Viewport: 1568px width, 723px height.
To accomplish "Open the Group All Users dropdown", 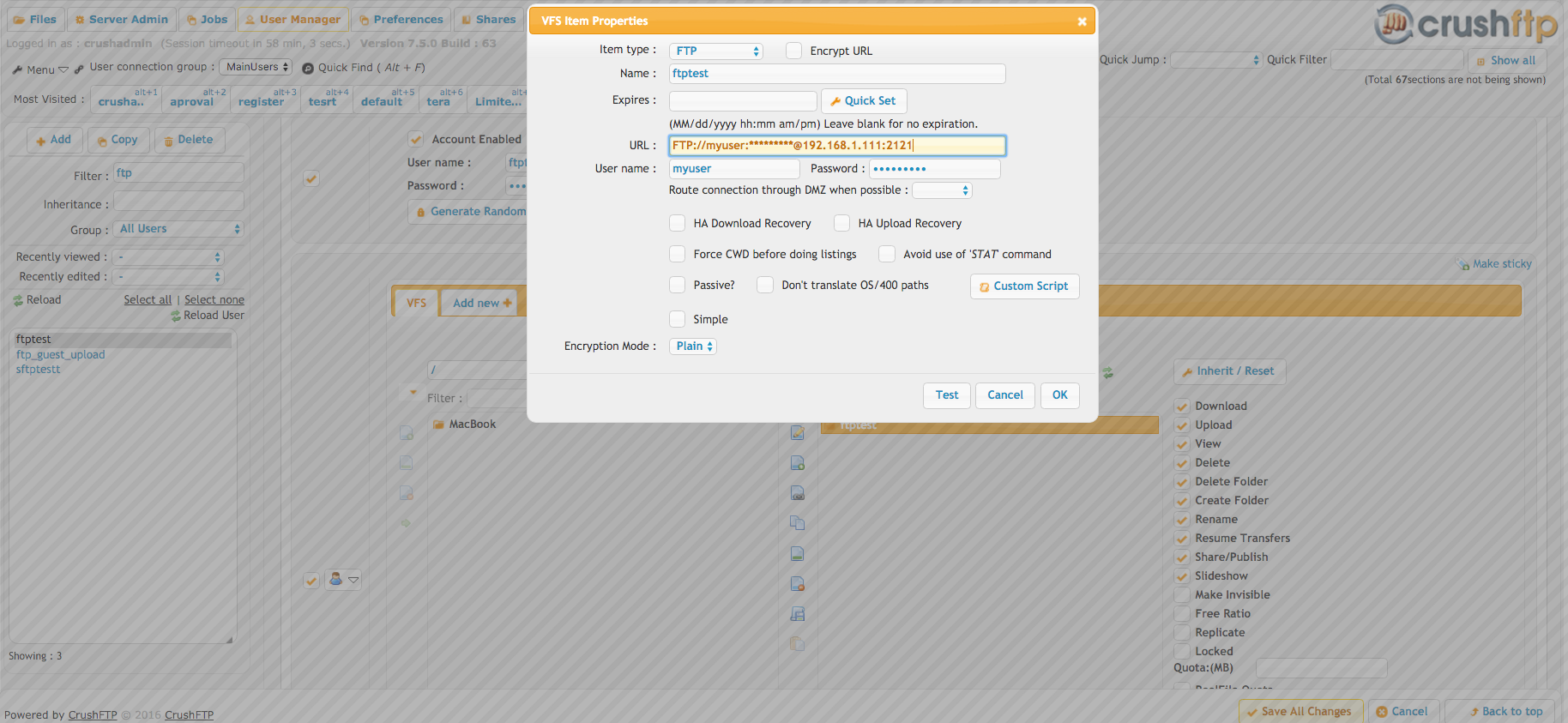I will point(178,229).
